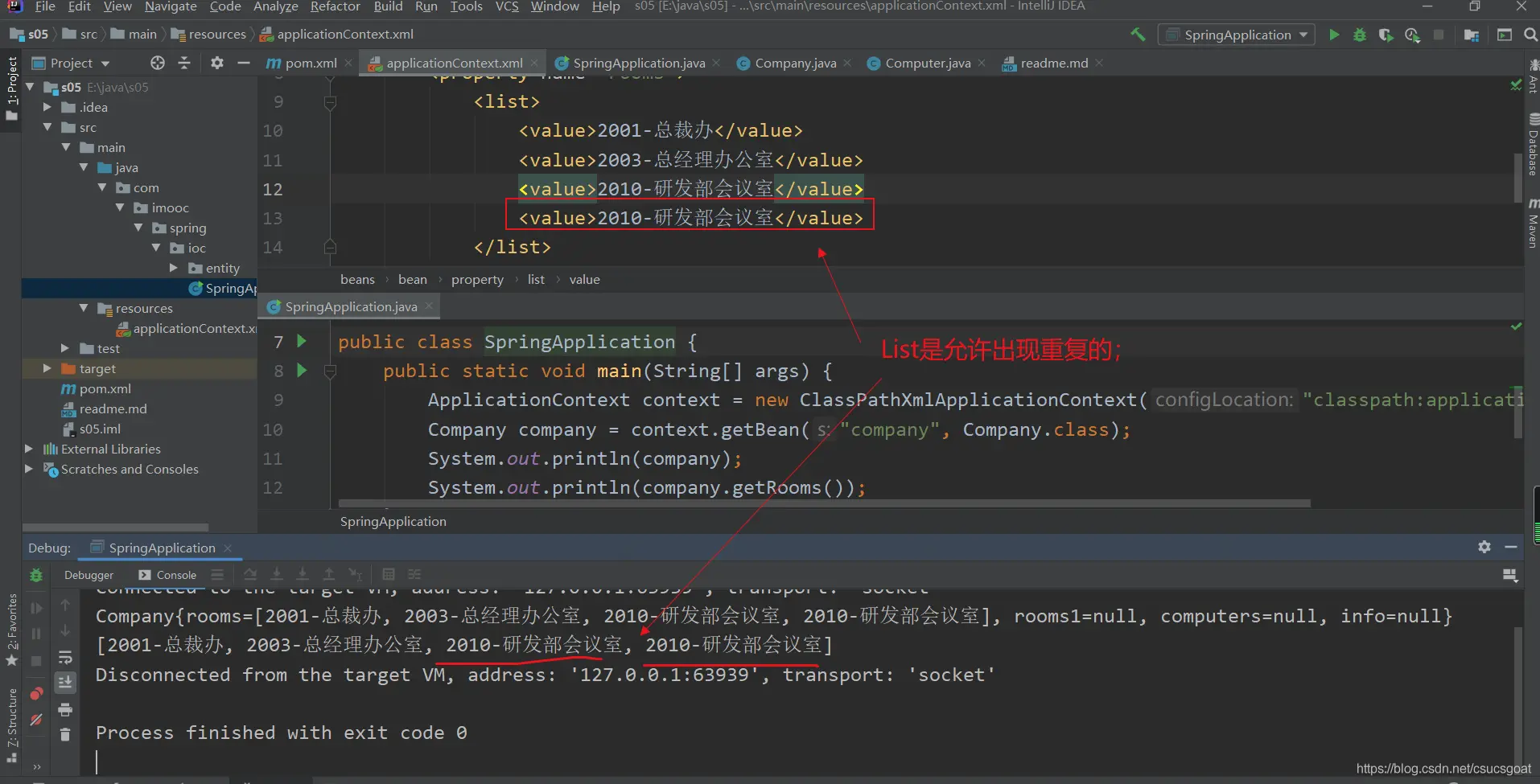1540x784 pixels.
Task: Switch to the Debugger tab
Action: (89, 575)
